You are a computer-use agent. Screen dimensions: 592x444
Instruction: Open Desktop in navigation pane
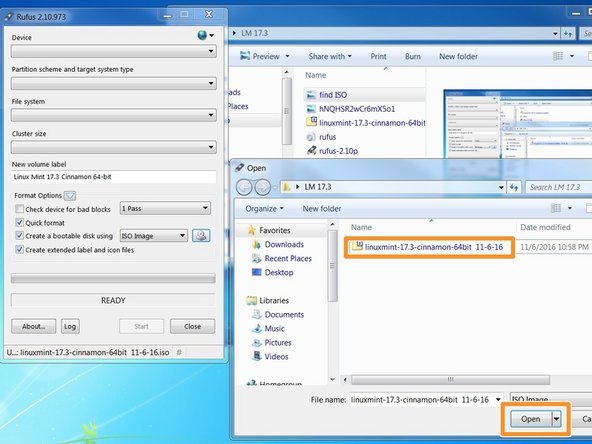pyautogui.click(x=279, y=272)
